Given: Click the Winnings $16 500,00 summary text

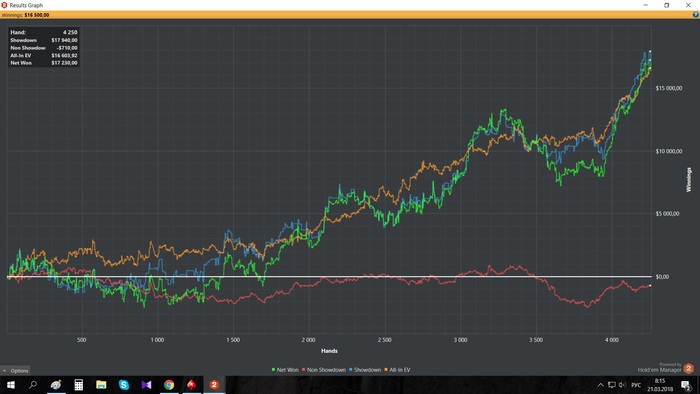Looking at the screenshot, I should pos(25,15).
